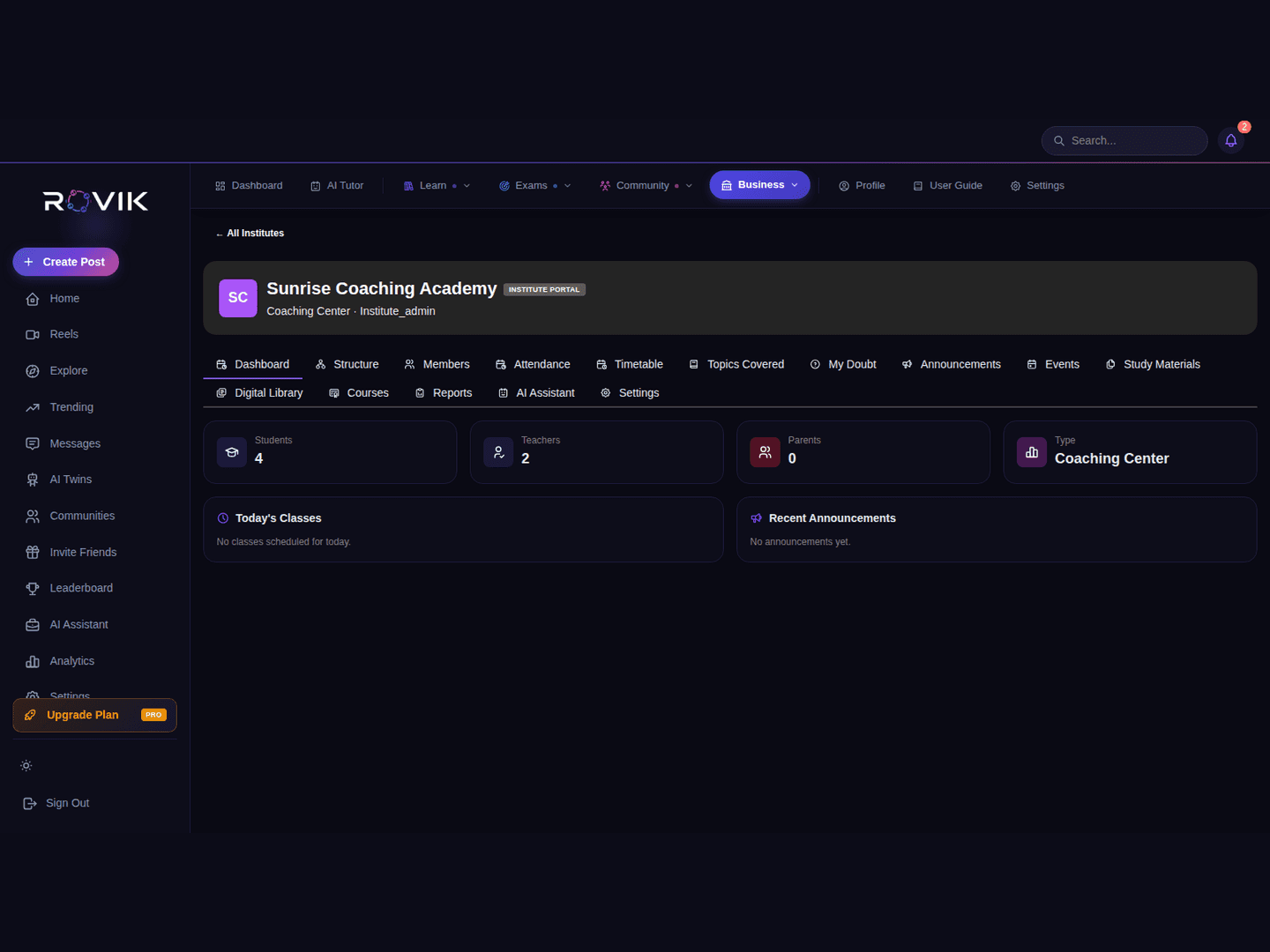Click the Trending arrow icon
This screenshot has height=952, width=1270.
(33, 407)
